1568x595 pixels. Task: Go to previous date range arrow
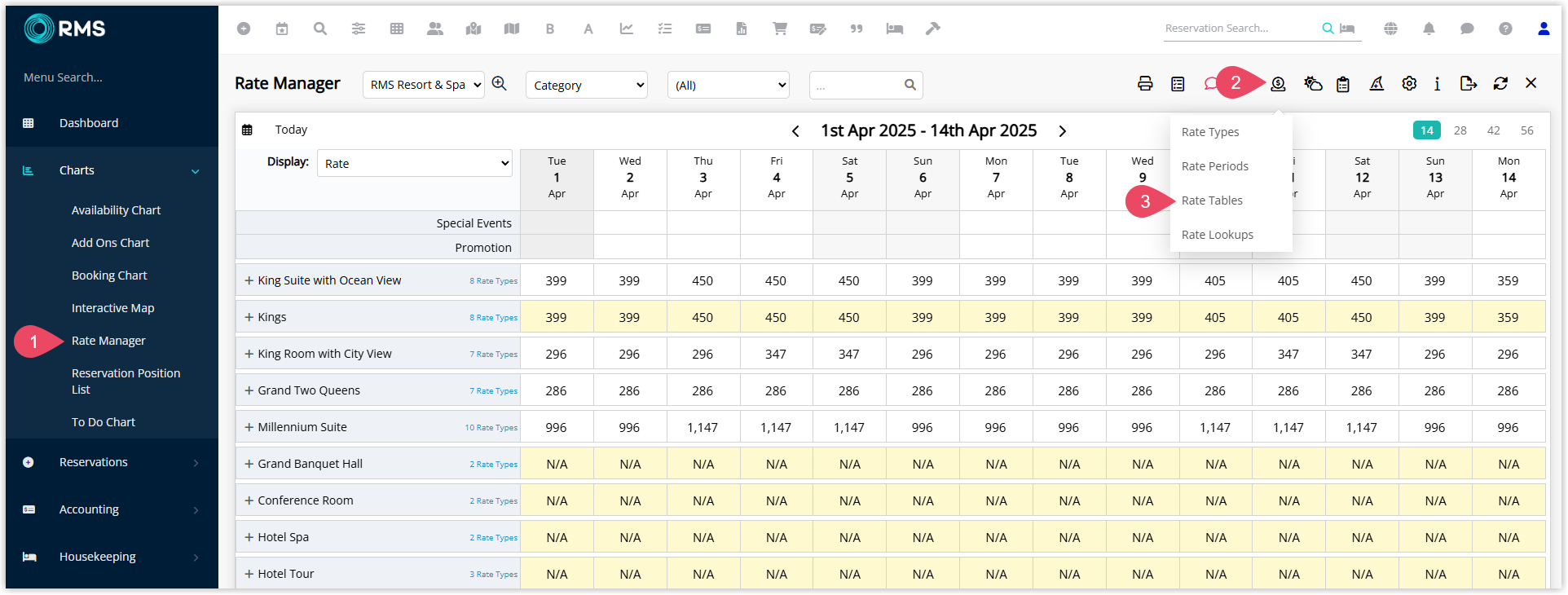click(795, 131)
